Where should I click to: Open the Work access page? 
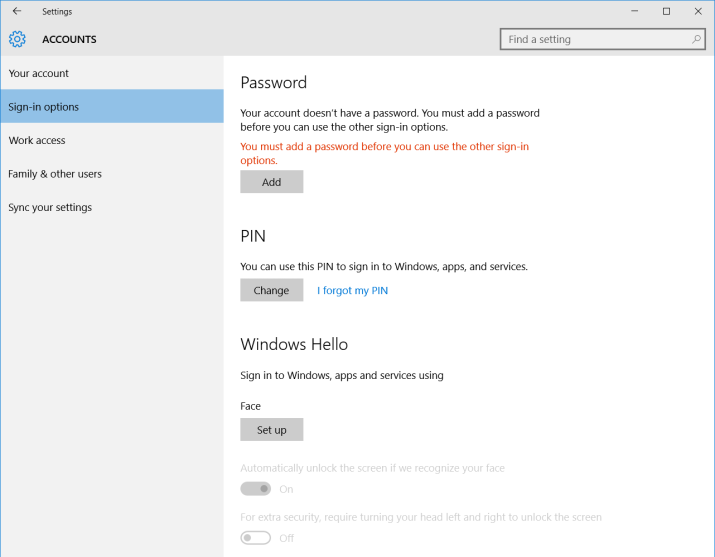click(37, 140)
